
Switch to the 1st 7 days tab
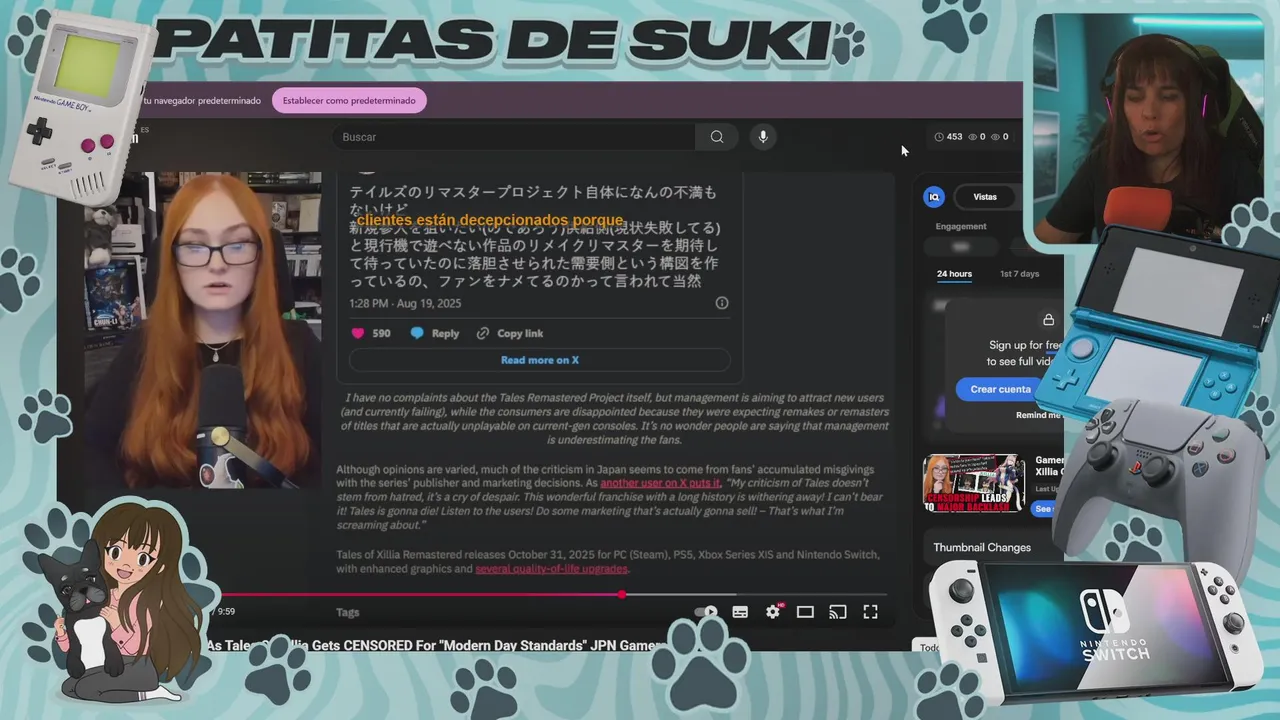[1019, 274]
